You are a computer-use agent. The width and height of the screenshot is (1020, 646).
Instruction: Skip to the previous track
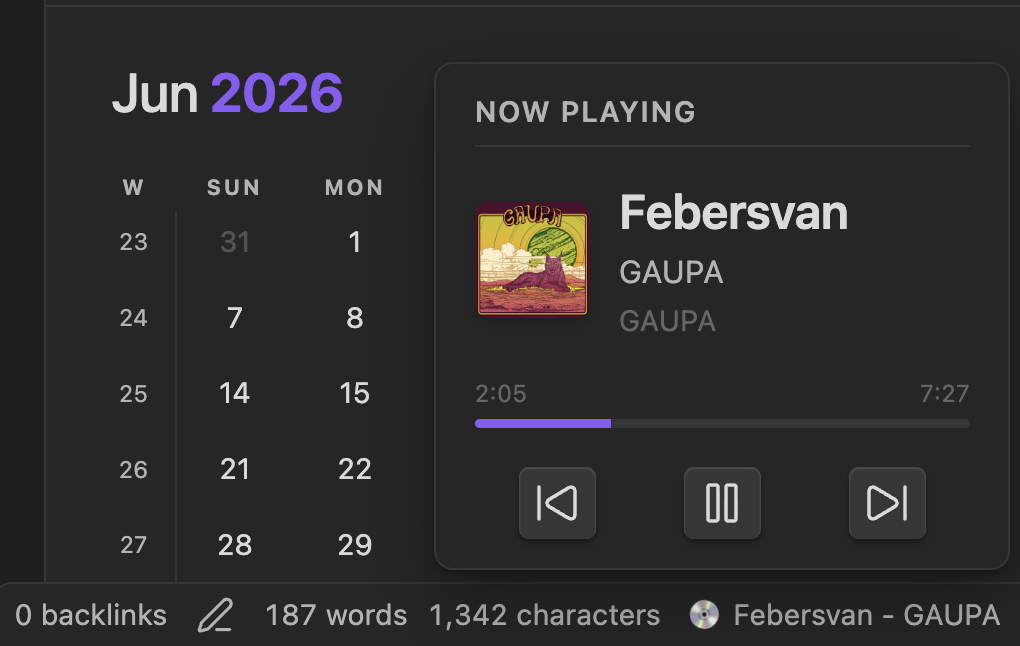pos(557,503)
